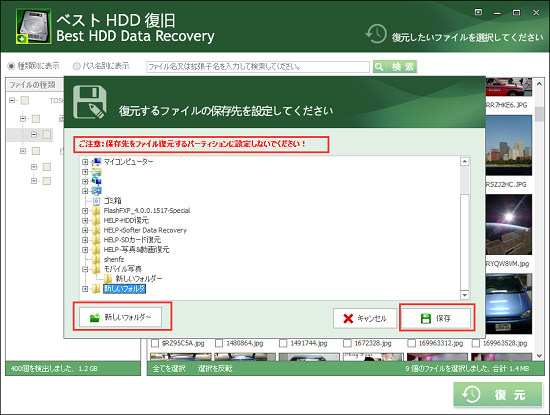
Task: Click the ゴミ箱 recycle bin icon
Action: [x=97, y=201]
